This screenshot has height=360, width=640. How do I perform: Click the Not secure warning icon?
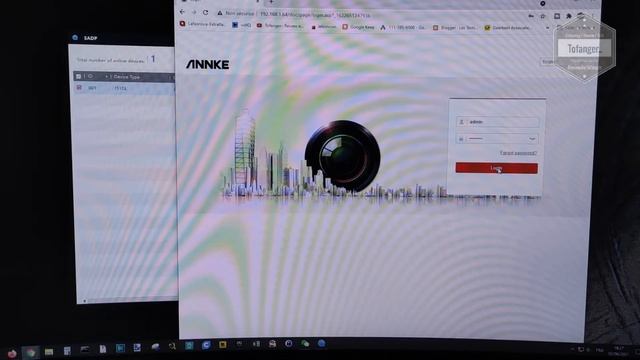tap(220, 13)
